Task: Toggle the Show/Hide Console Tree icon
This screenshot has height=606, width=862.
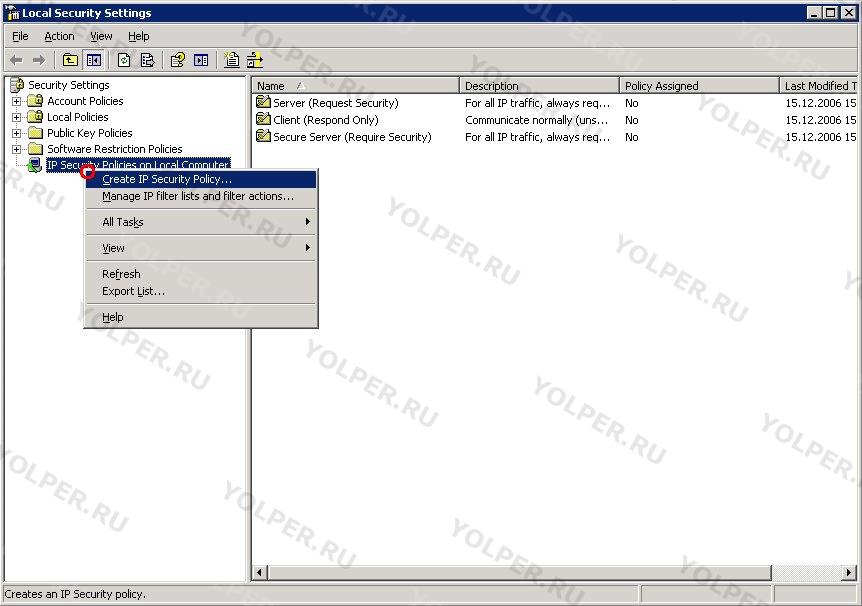Action: pos(93,60)
